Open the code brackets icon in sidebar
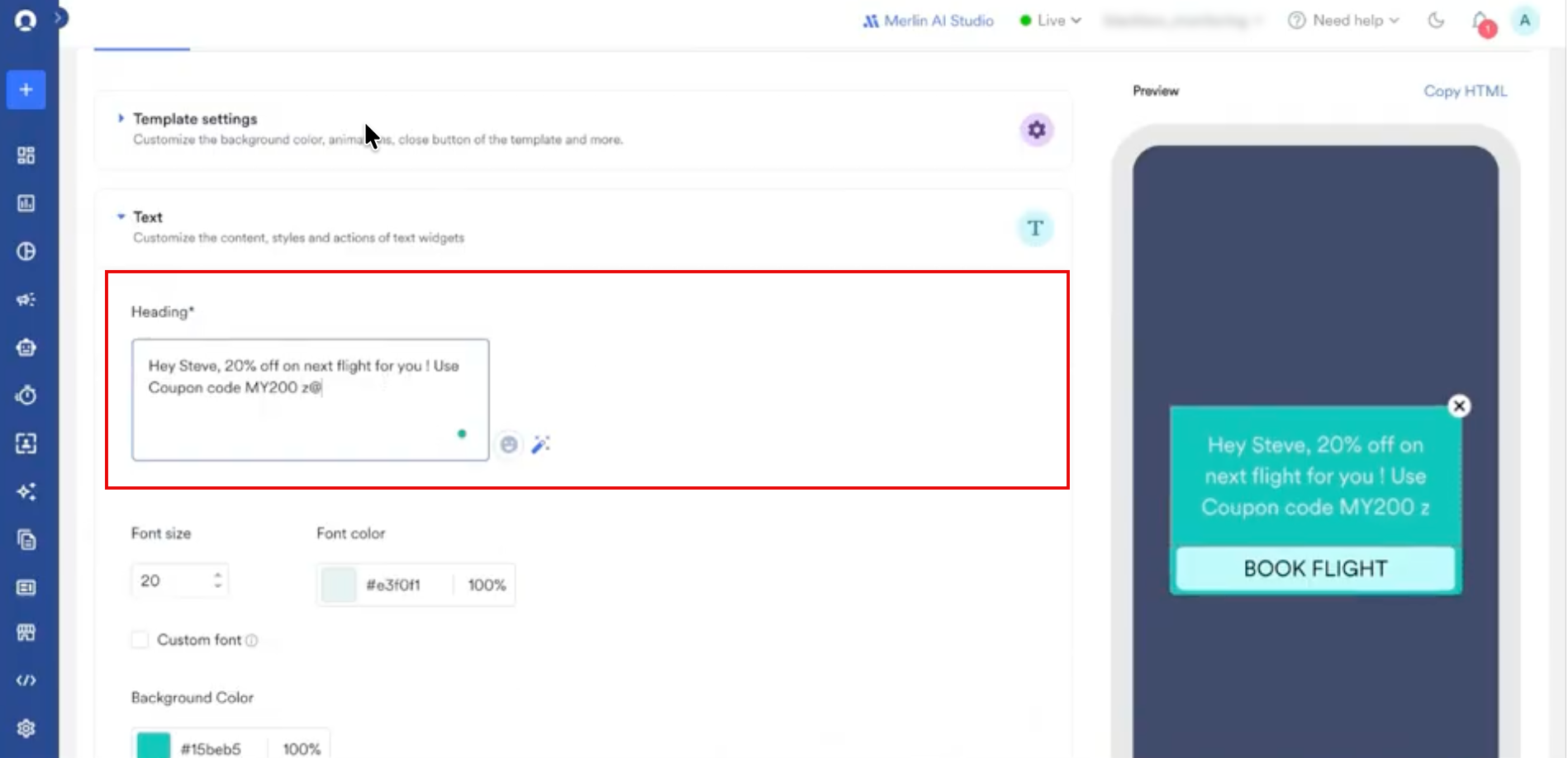 coord(26,680)
